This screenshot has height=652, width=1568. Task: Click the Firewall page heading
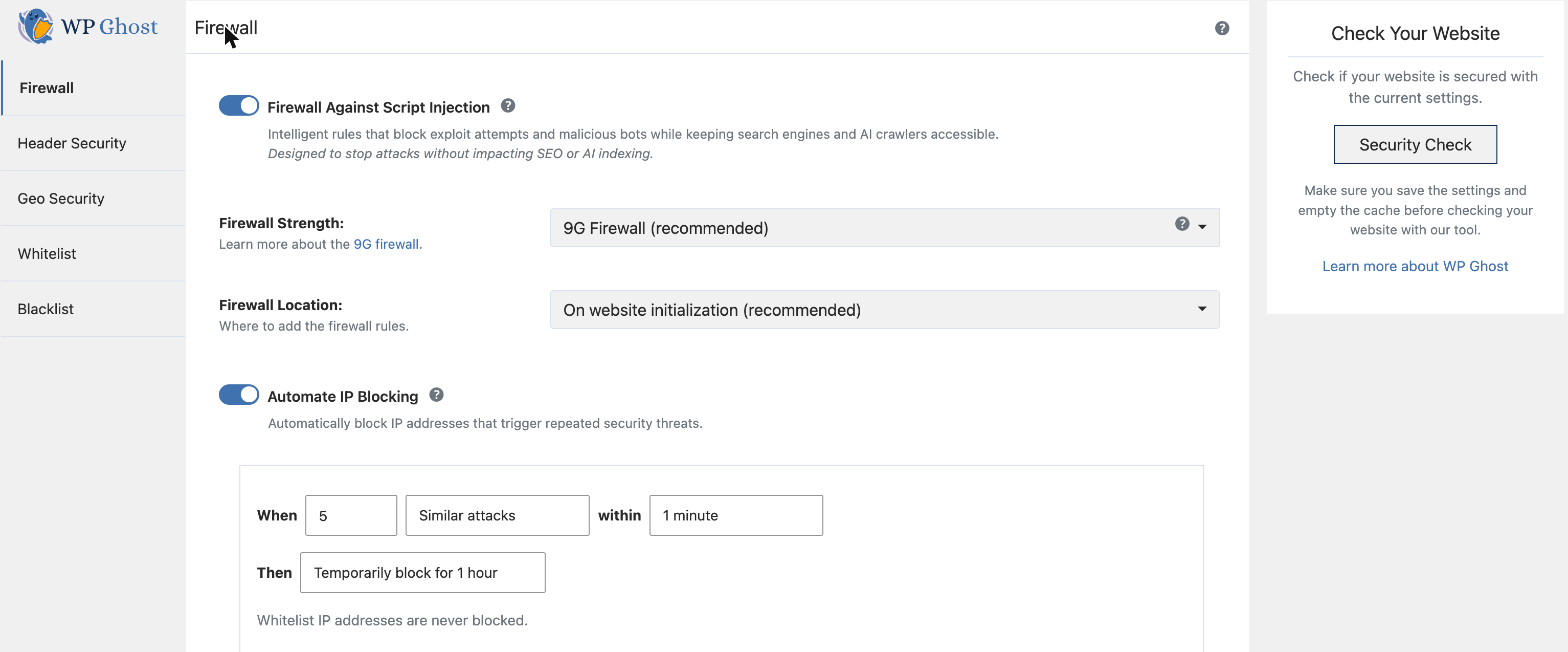[x=226, y=28]
